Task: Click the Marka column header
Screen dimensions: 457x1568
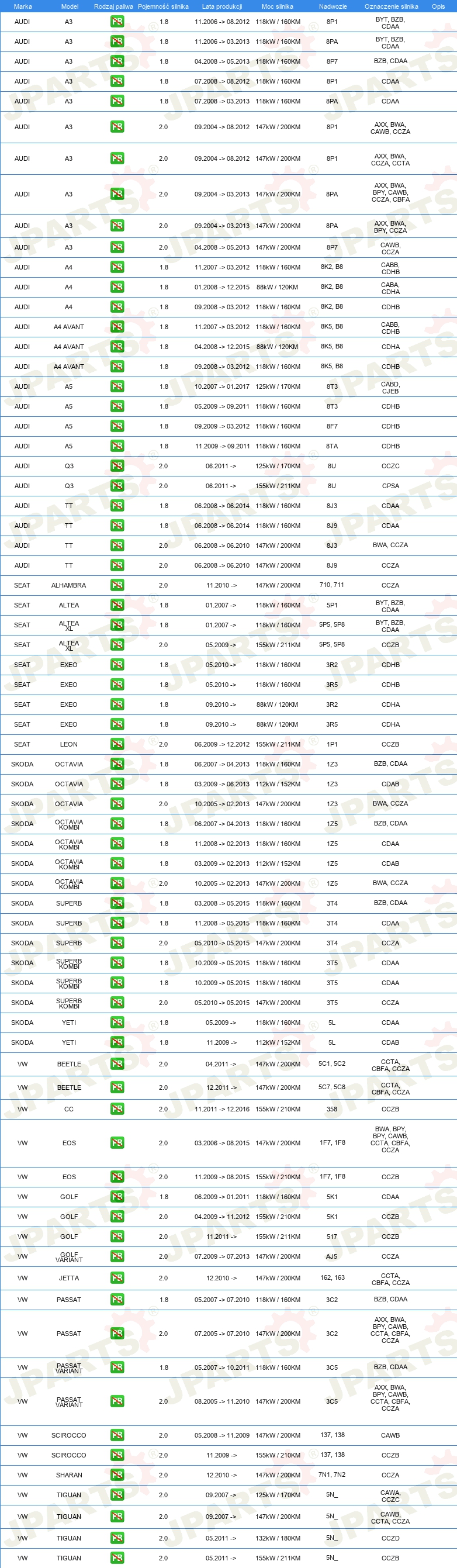Action: coord(23,6)
